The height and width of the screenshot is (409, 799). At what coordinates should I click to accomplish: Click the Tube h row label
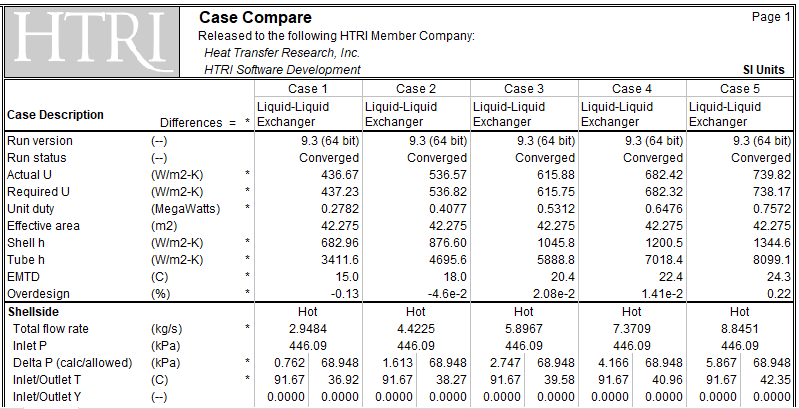click(25, 260)
